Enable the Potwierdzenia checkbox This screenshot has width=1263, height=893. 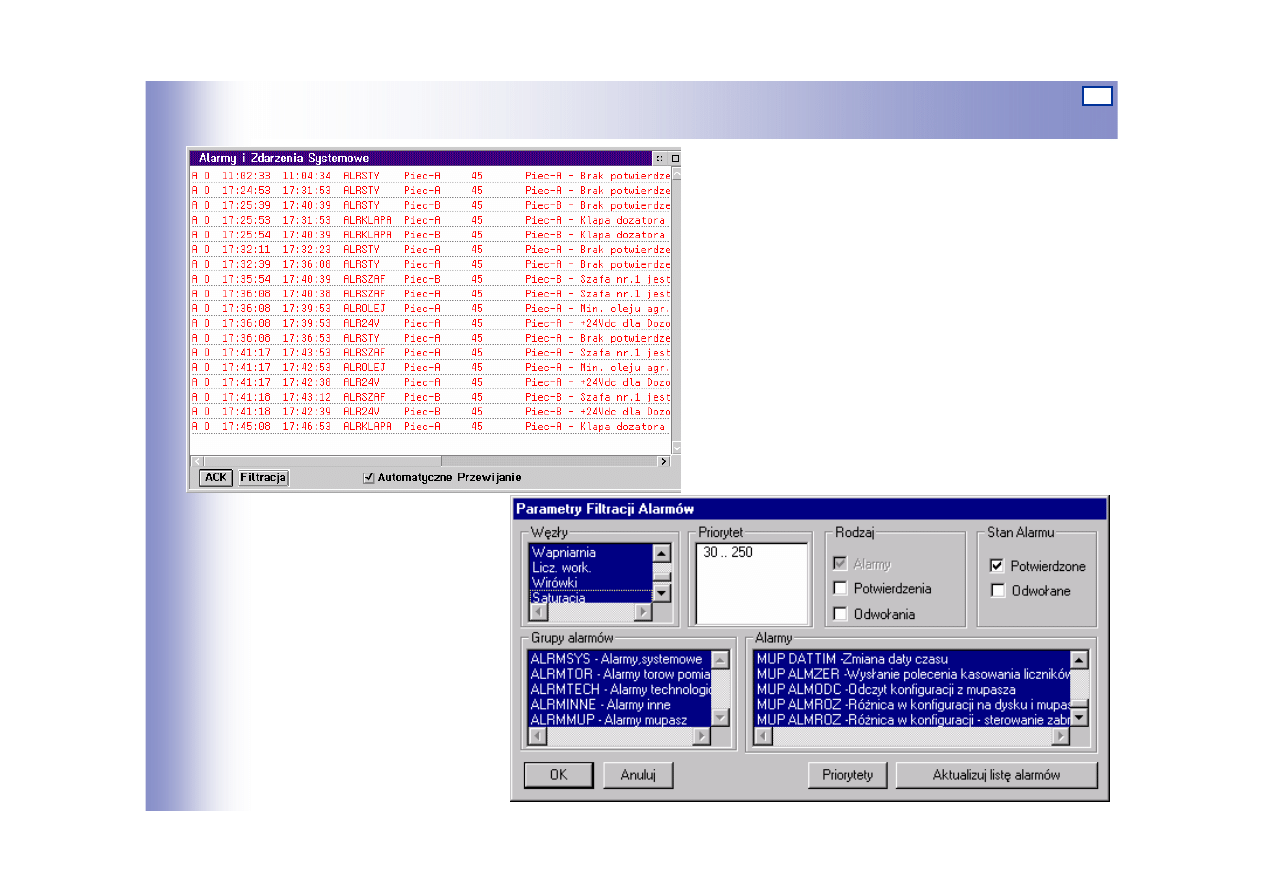pyautogui.click(x=840, y=589)
